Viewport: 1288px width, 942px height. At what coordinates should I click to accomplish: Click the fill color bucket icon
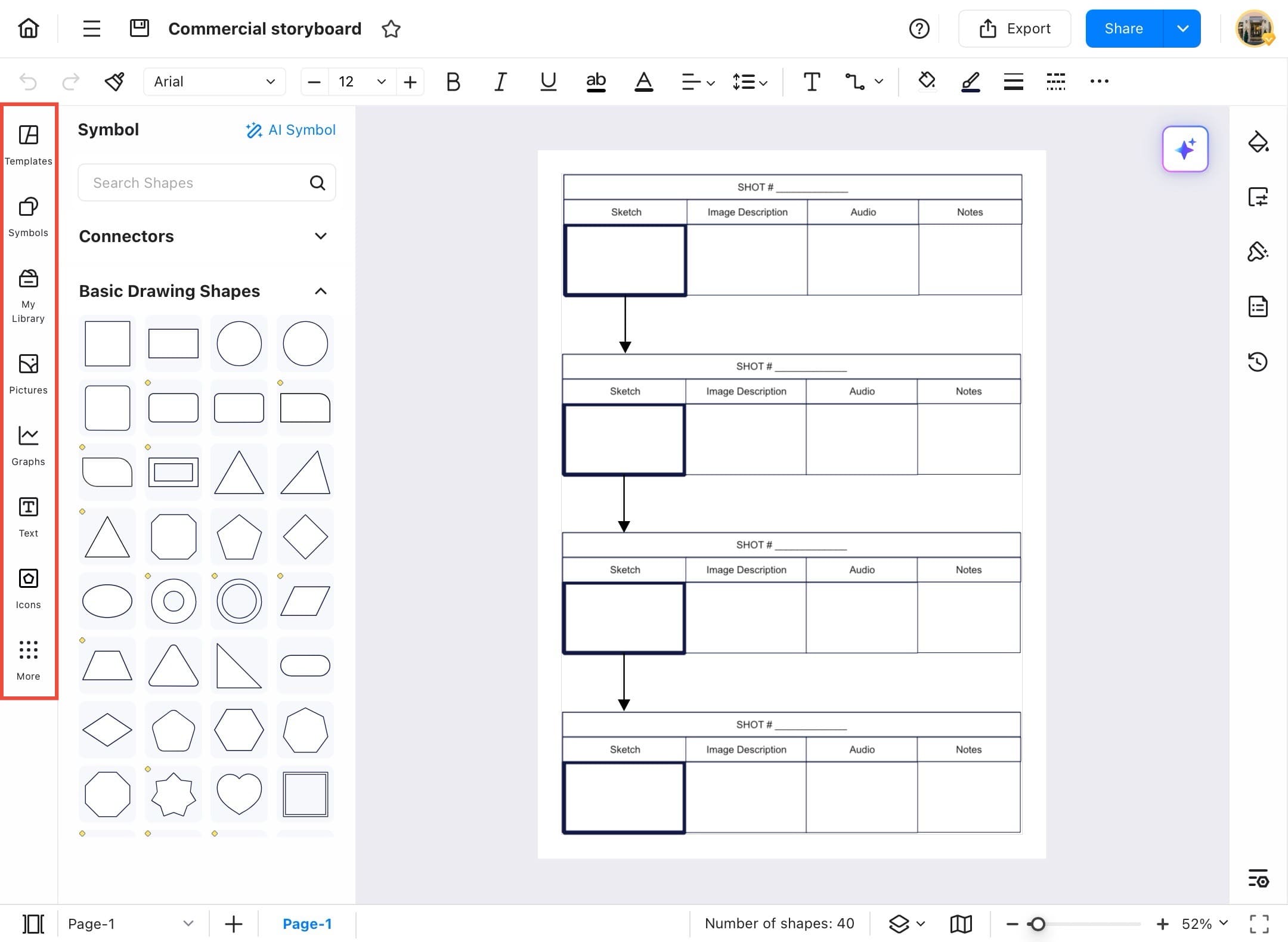click(x=926, y=81)
